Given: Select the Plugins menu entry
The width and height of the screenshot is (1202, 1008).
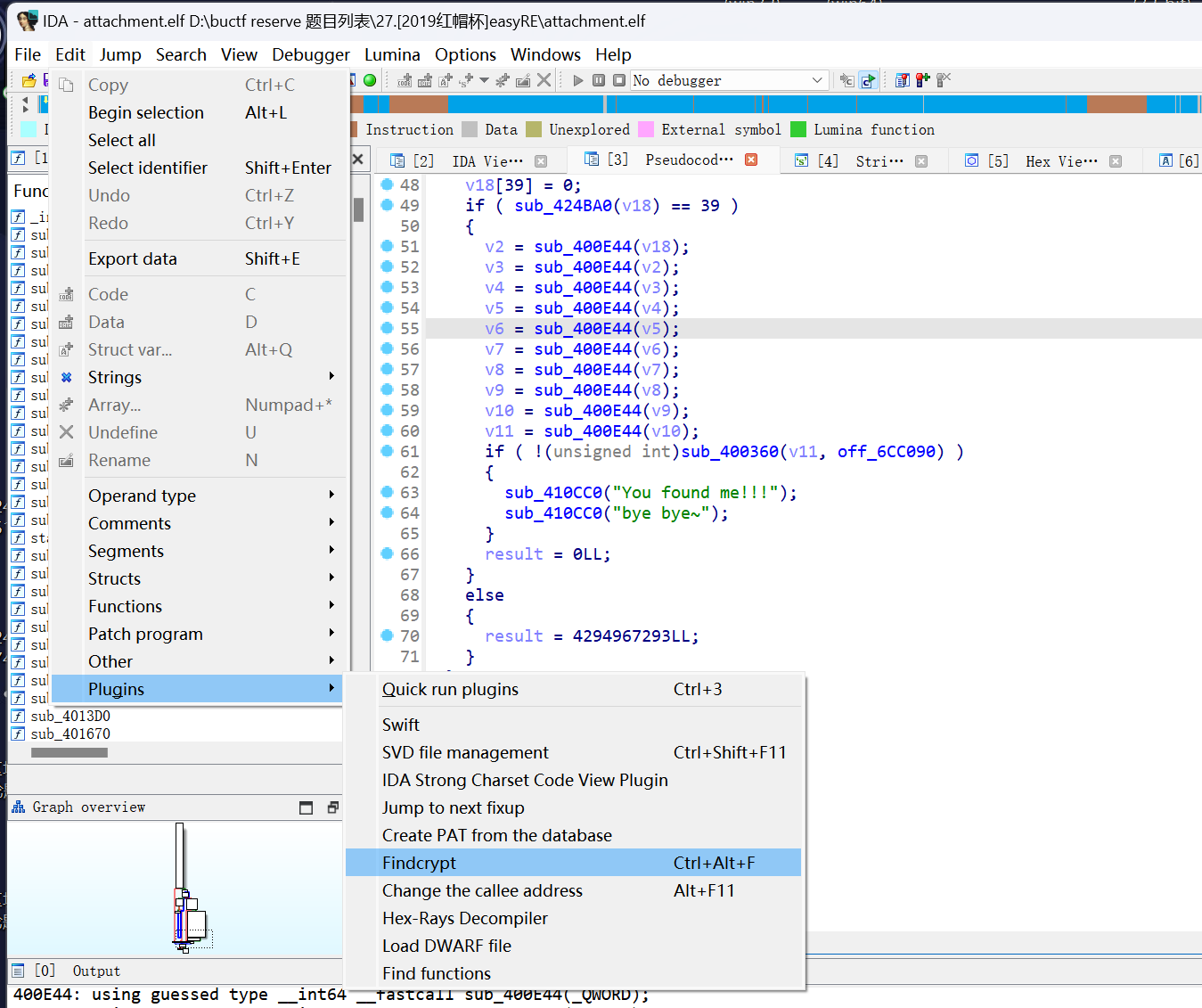Looking at the screenshot, I should (x=197, y=689).
